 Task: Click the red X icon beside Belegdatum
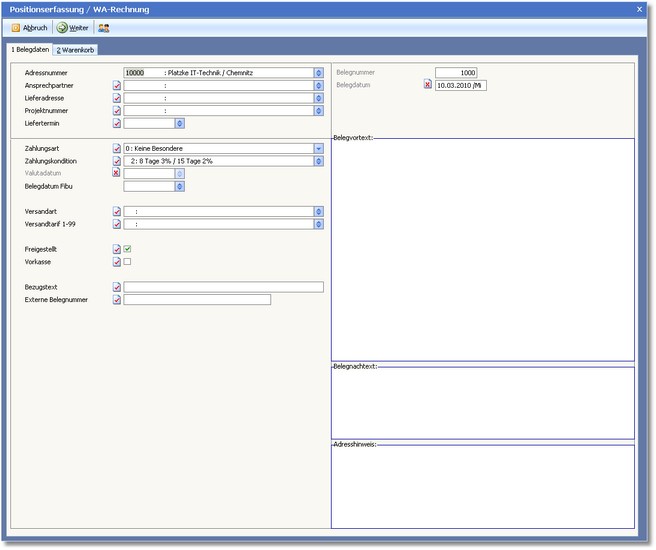pyautogui.click(x=428, y=85)
